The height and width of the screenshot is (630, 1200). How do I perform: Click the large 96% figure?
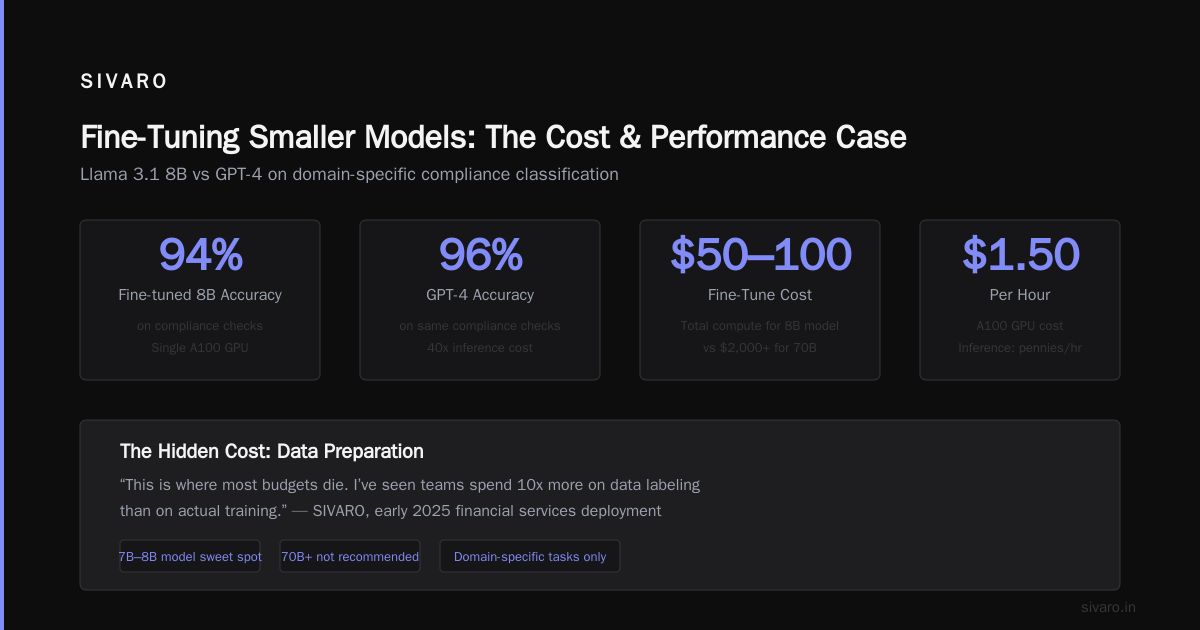[x=480, y=254]
